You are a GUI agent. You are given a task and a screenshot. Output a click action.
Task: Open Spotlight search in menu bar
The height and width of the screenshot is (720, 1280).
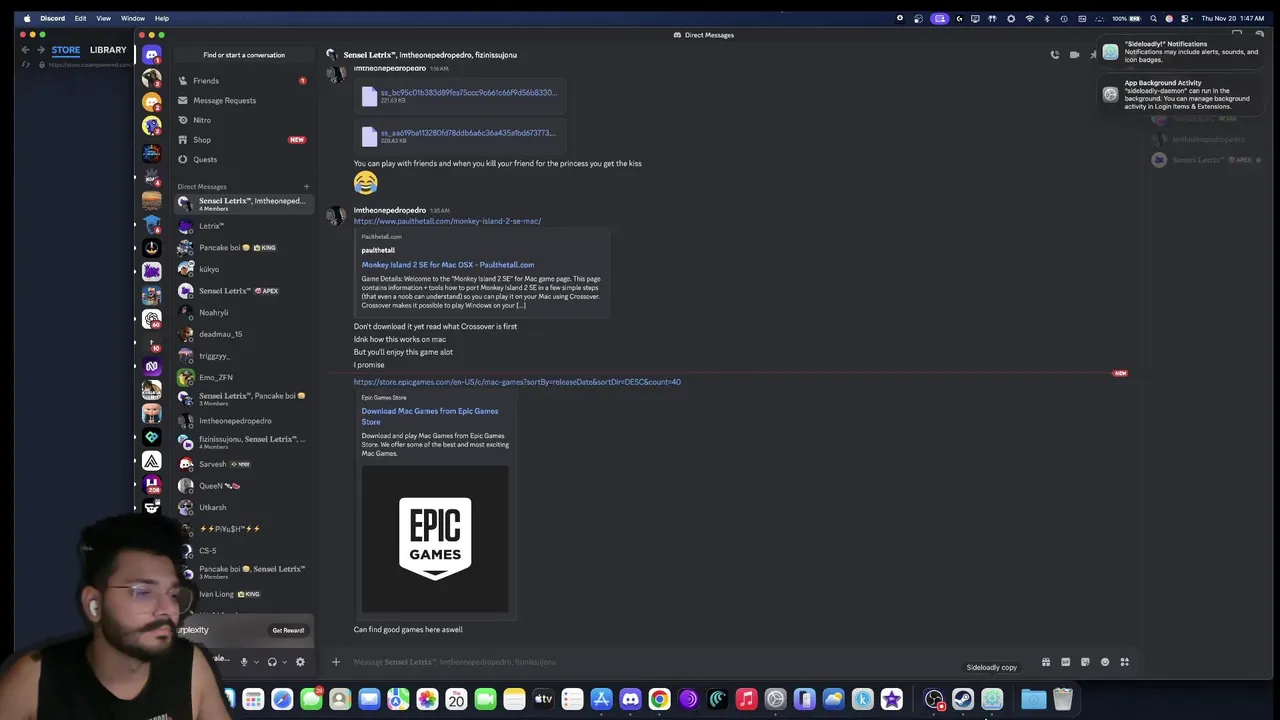click(x=1153, y=18)
